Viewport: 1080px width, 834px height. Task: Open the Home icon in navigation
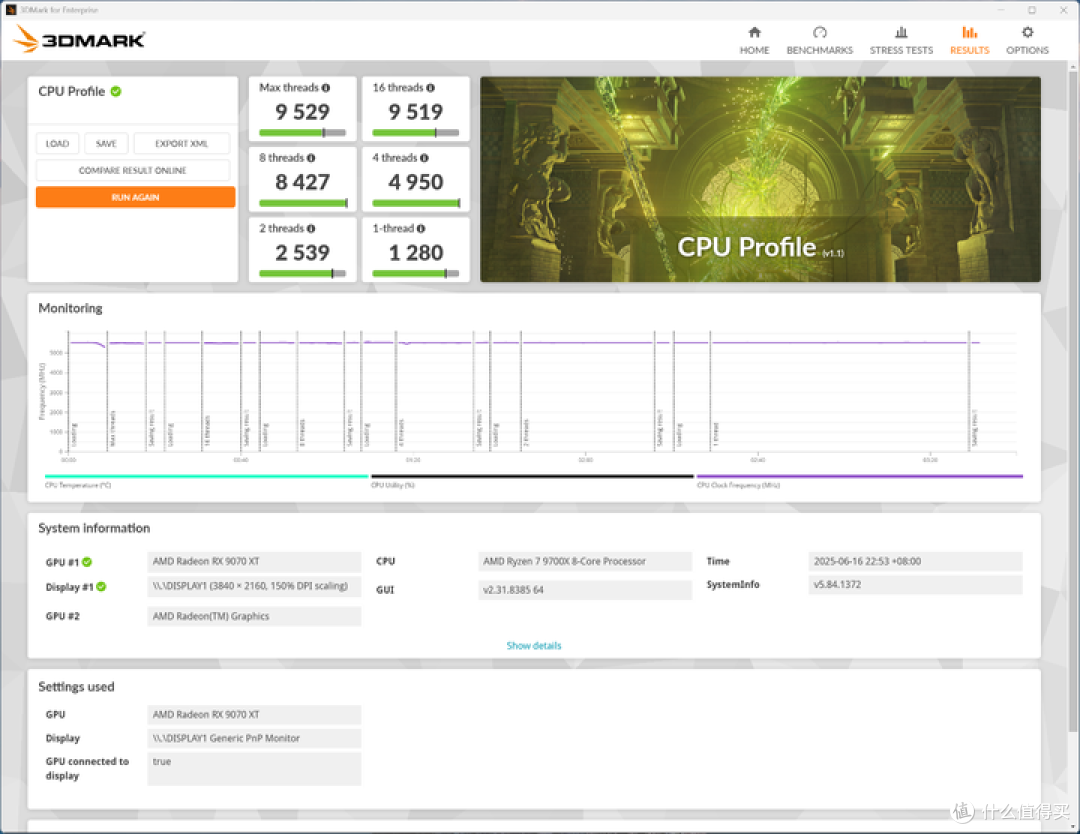[754, 32]
